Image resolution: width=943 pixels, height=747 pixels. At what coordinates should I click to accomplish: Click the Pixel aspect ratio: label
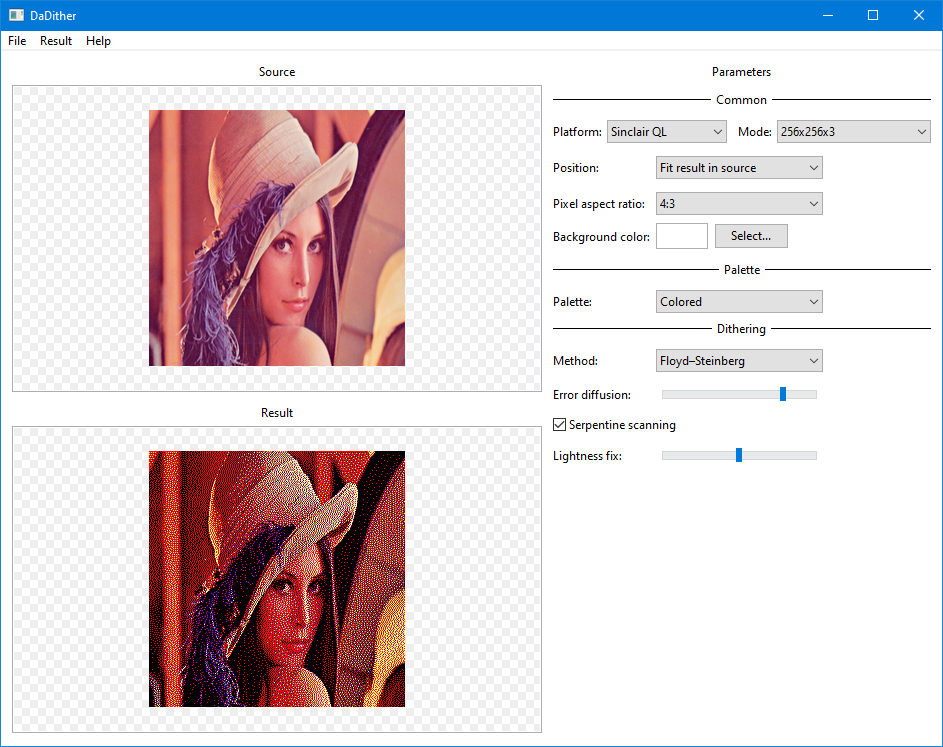[598, 204]
